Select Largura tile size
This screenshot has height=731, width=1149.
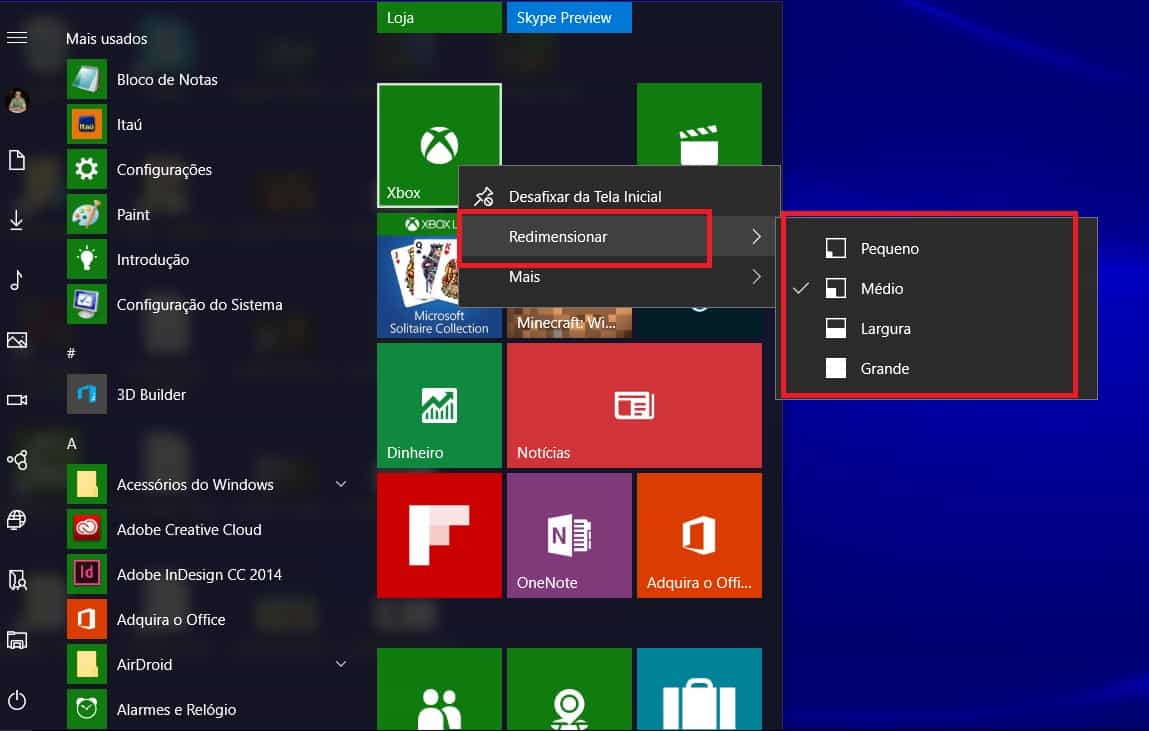pyautogui.click(x=936, y=328)
